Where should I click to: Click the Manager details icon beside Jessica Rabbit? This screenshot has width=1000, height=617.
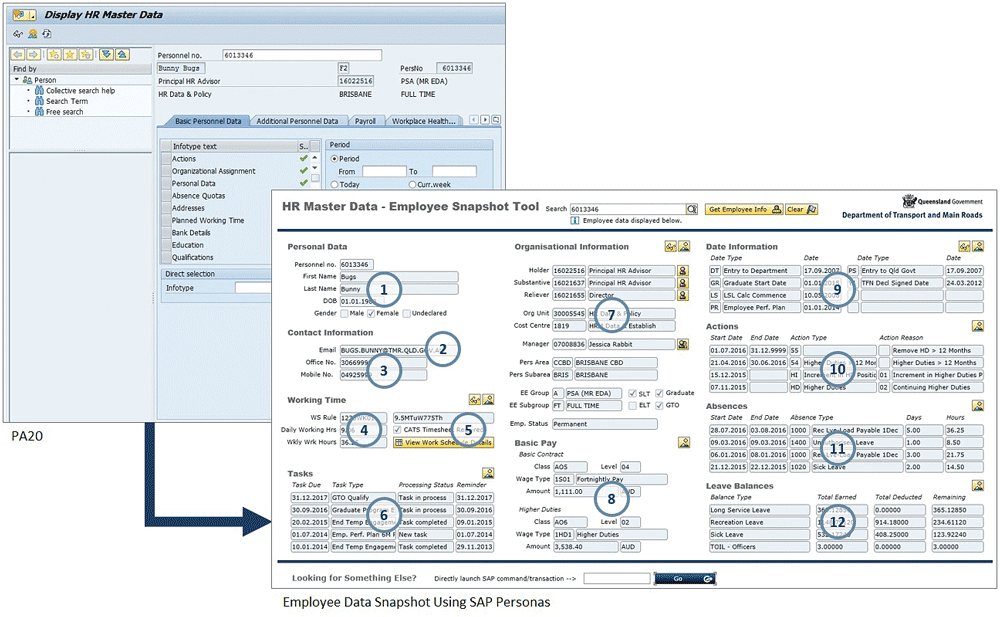tap(682, 345)
